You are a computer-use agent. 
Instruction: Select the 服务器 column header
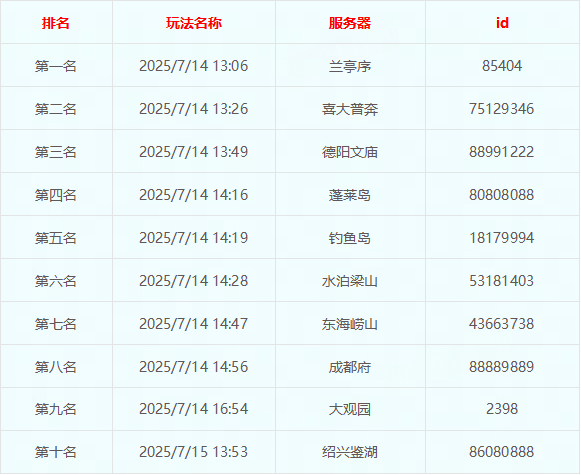pyautogui.click(x=350, y=23)
